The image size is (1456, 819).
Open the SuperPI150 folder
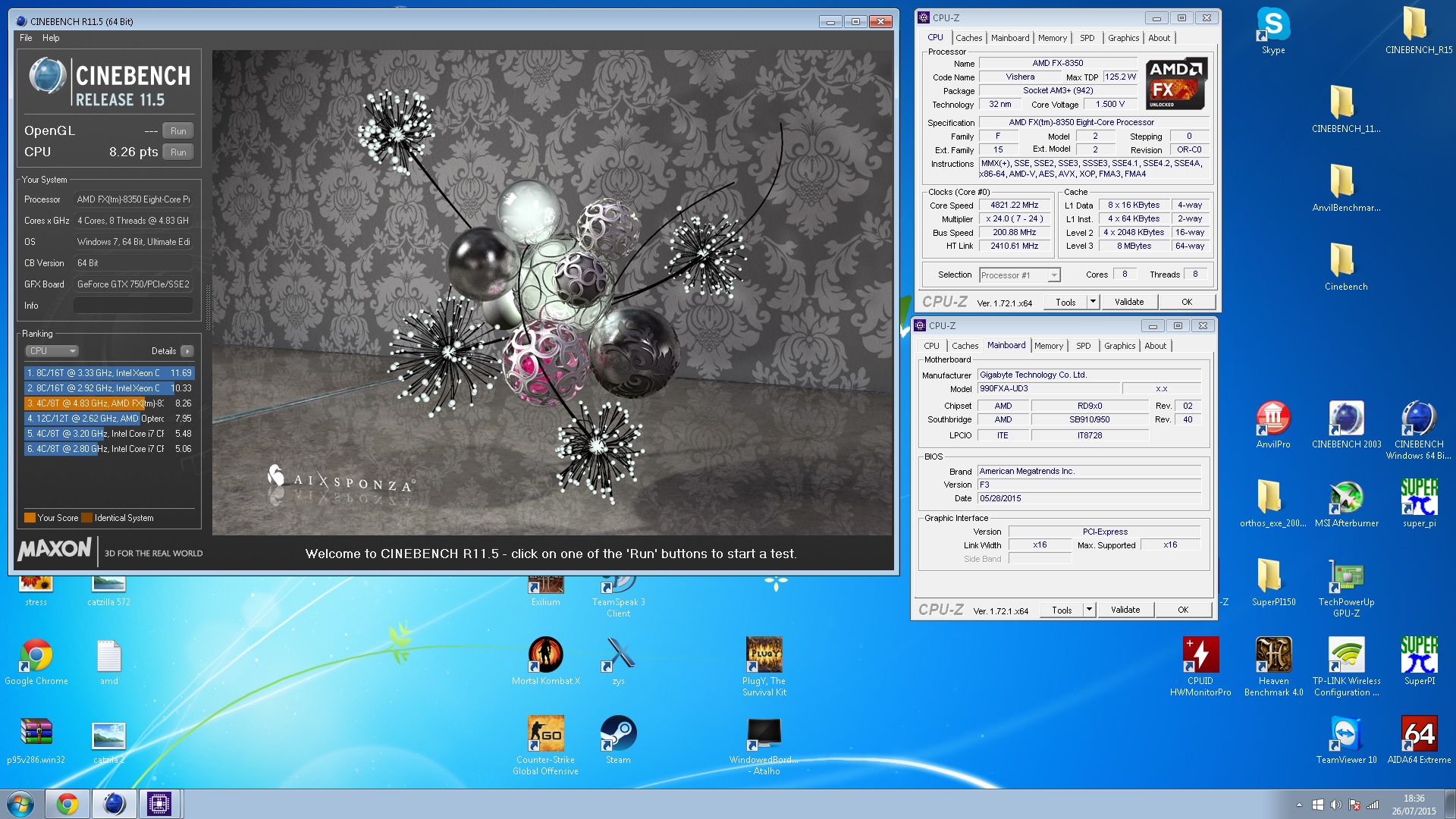click(x=1273, y=582)
